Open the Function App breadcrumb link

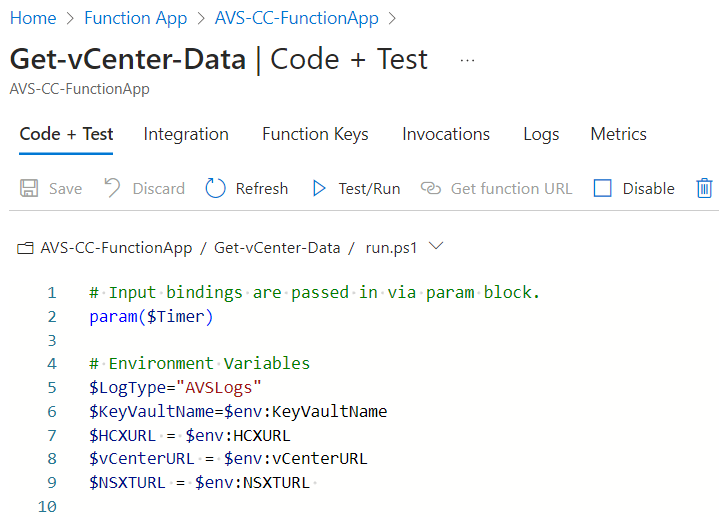click(x=136, y=18)
